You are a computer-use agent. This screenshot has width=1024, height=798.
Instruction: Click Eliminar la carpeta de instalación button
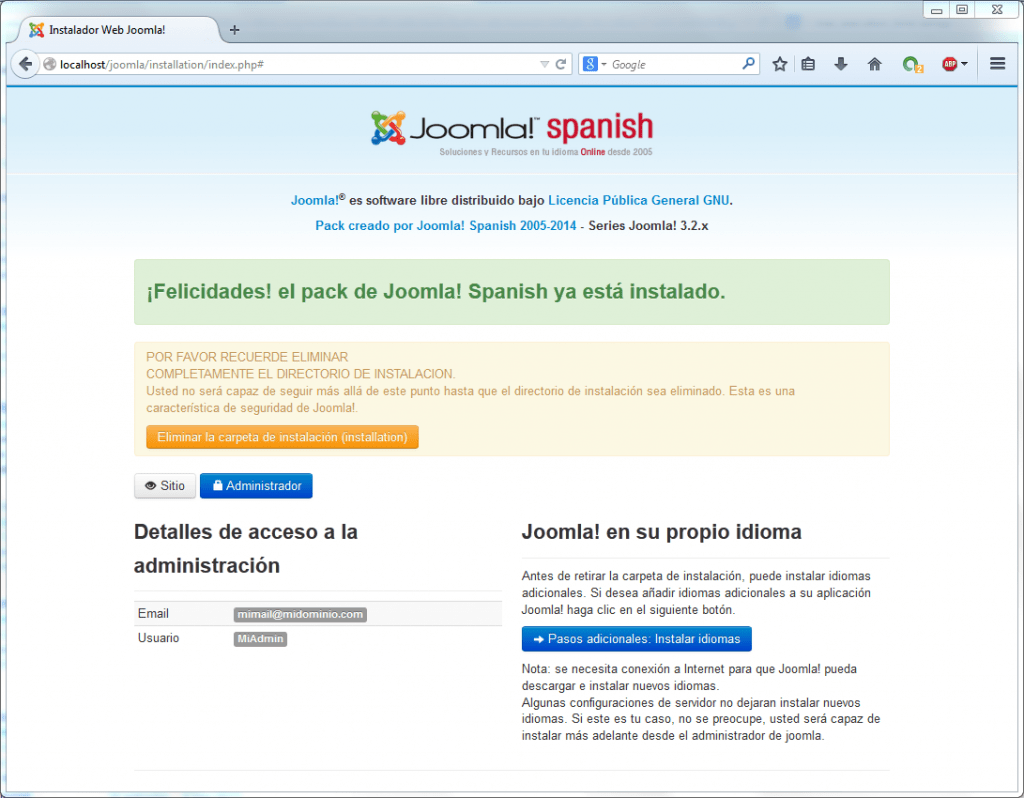[x=282, y=436]
